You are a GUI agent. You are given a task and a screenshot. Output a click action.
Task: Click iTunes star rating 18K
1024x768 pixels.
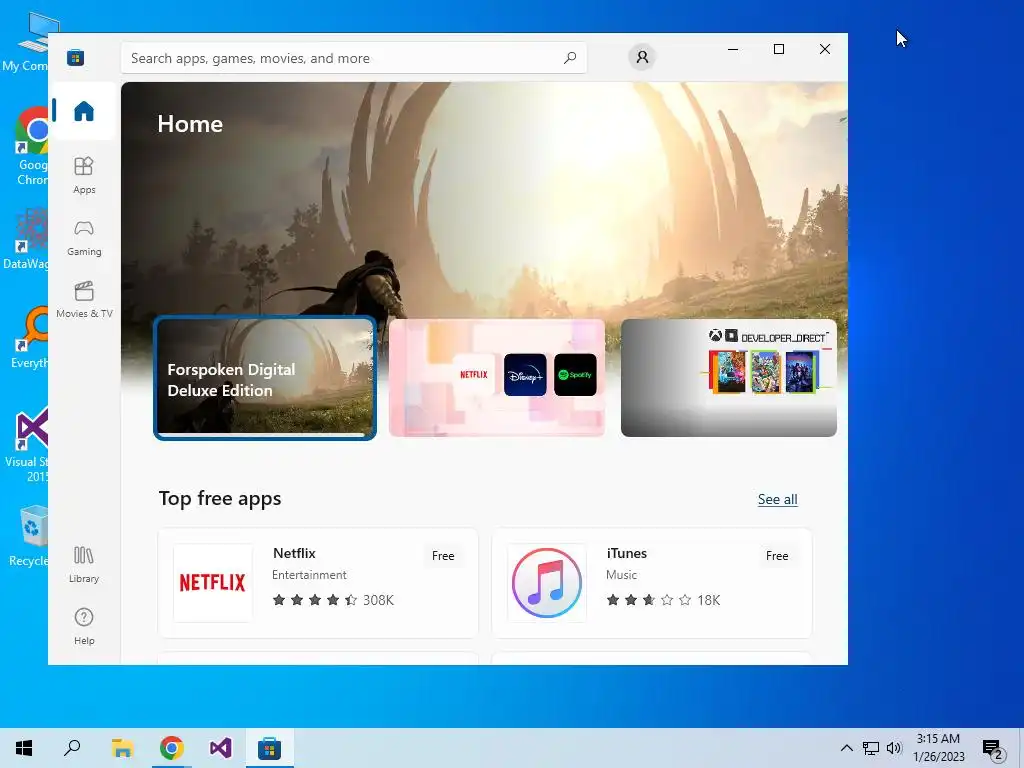[663, 600]
